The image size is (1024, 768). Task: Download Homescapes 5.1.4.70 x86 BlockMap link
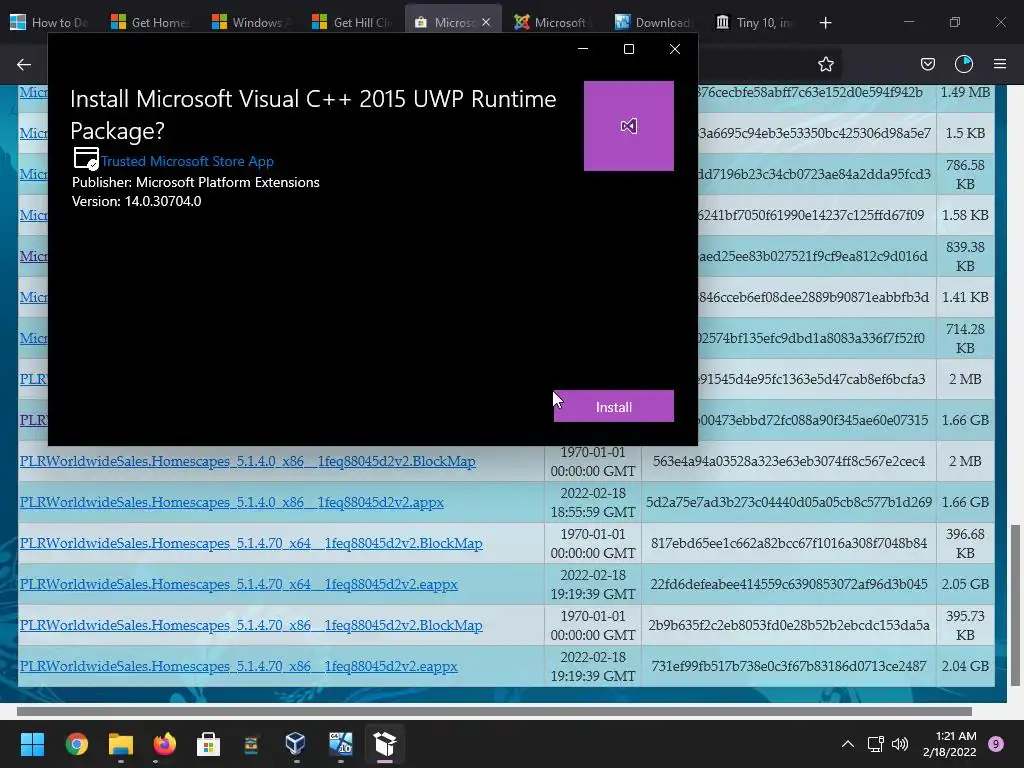tap(251, 626)
